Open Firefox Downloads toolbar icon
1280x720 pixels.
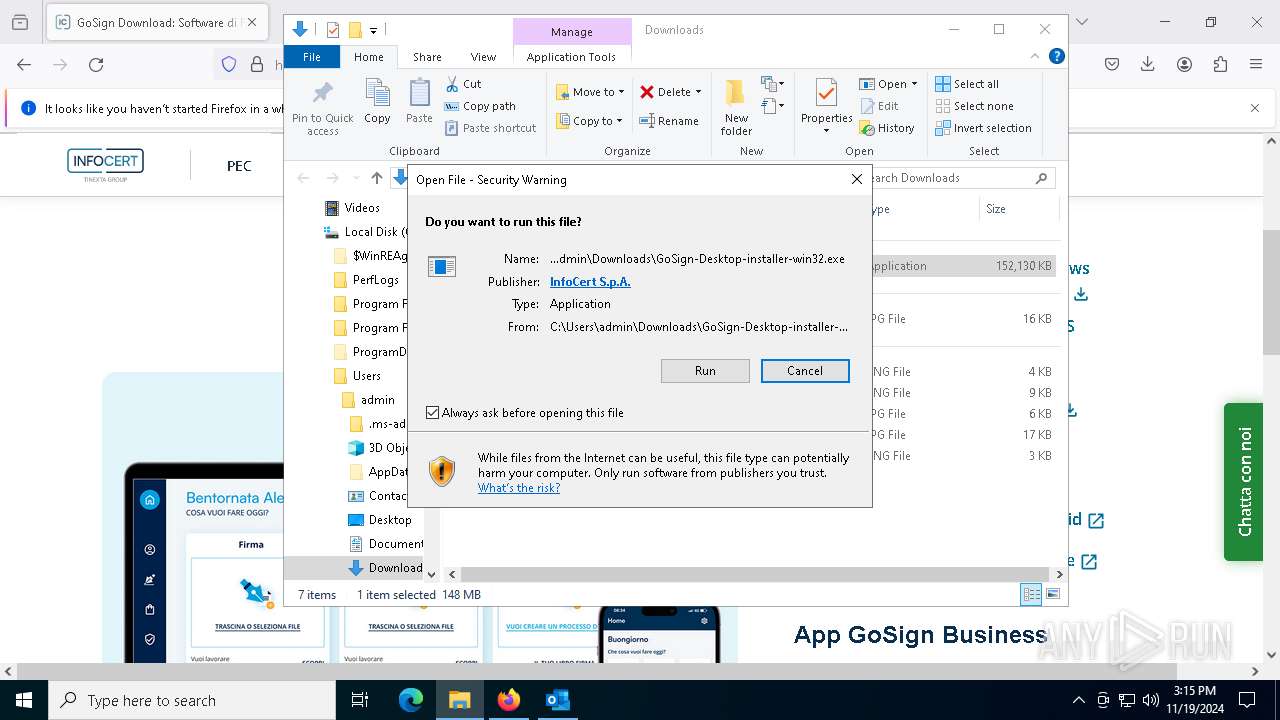pyautogui.click(x=1148, y=65)
